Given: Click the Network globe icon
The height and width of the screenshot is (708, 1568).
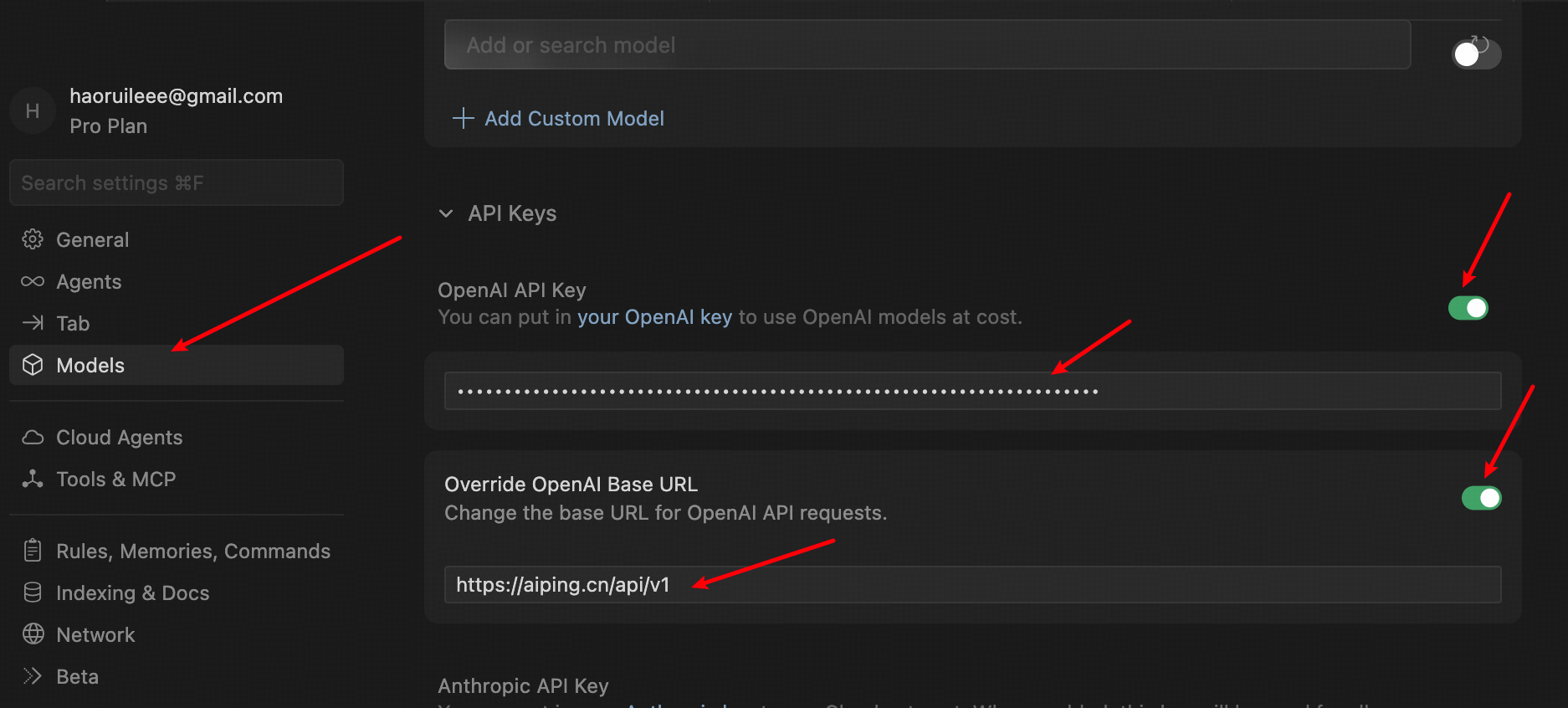Looking at the screenshot, I should [x=33, y=634].
